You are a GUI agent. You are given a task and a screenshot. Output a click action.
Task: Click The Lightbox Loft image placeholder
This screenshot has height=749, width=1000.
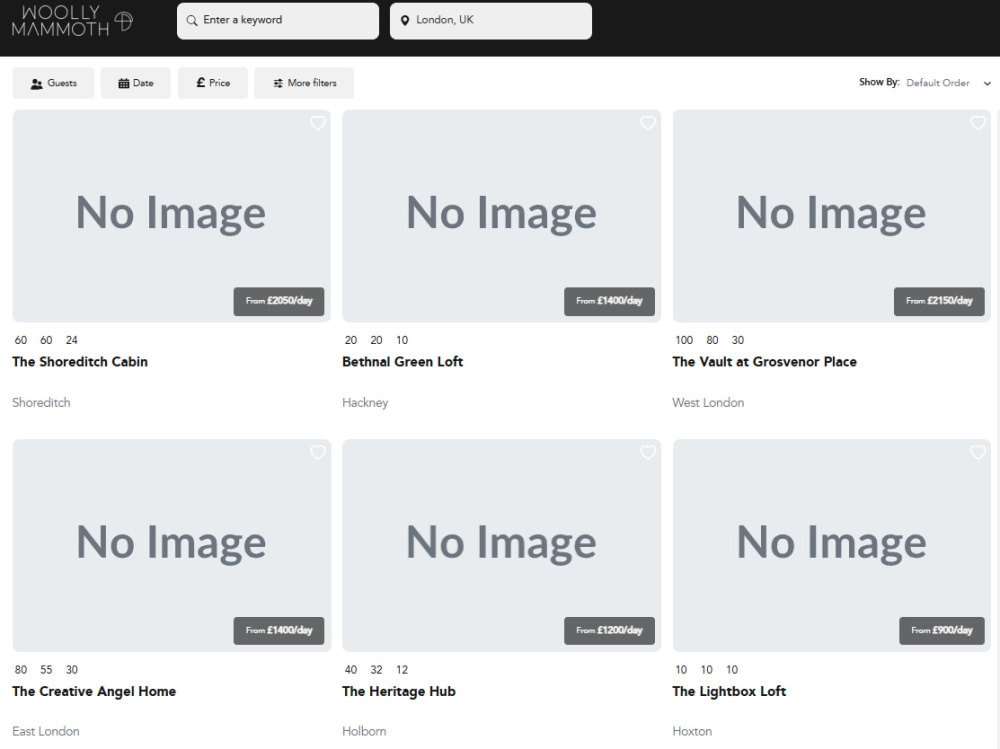click(832, 545)
